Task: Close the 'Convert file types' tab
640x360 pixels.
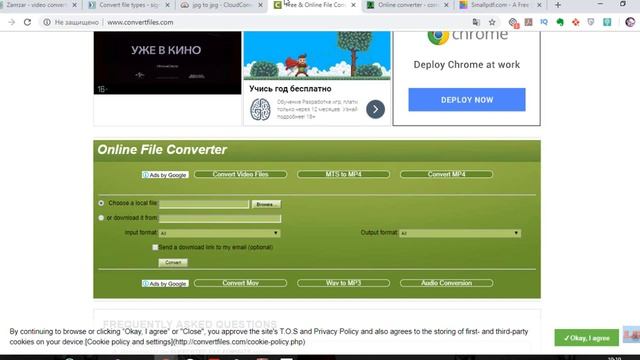Action: pyautogui.click(x=167, y=5)
